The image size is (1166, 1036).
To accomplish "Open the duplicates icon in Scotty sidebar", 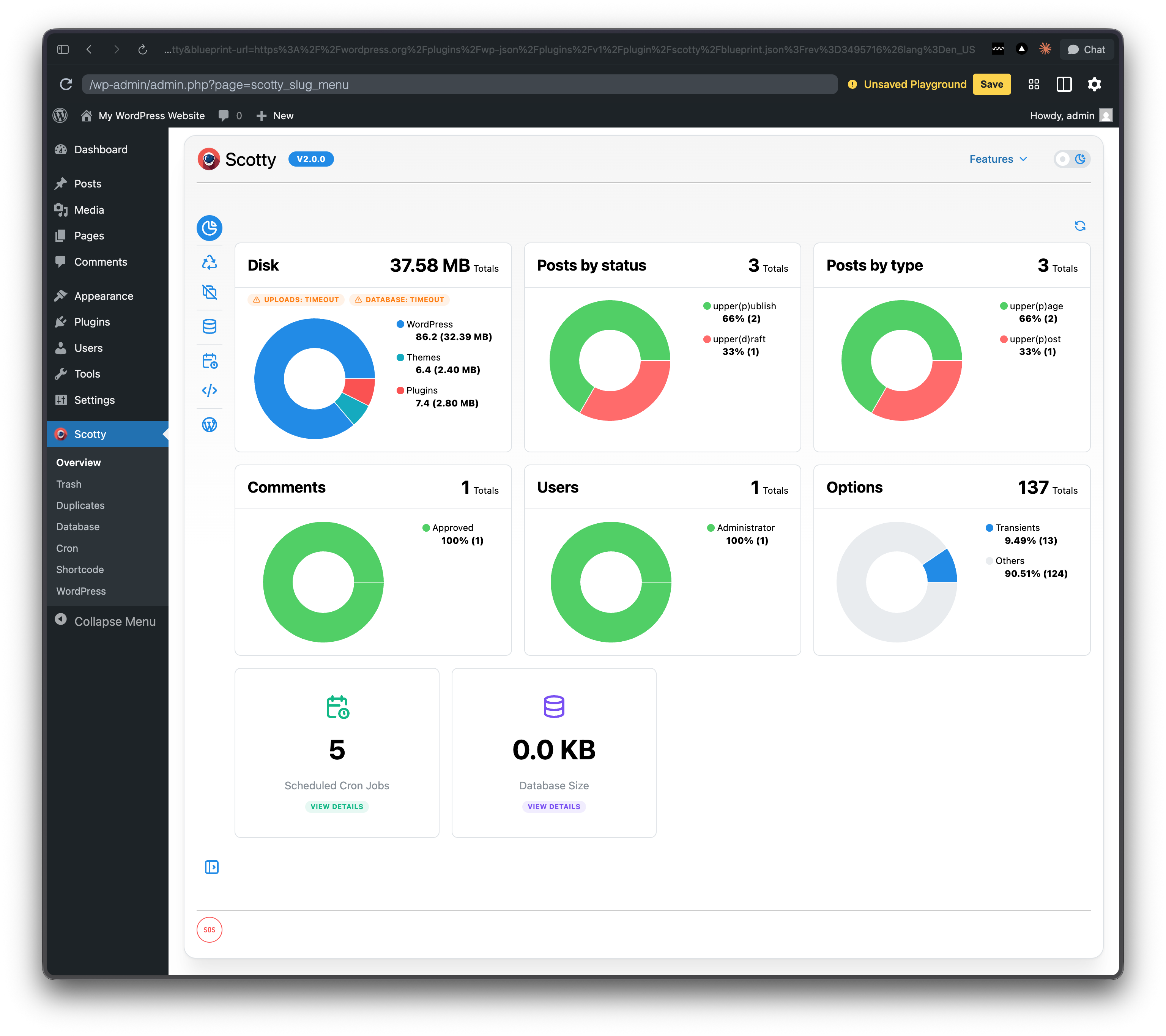I will point(210,292).
